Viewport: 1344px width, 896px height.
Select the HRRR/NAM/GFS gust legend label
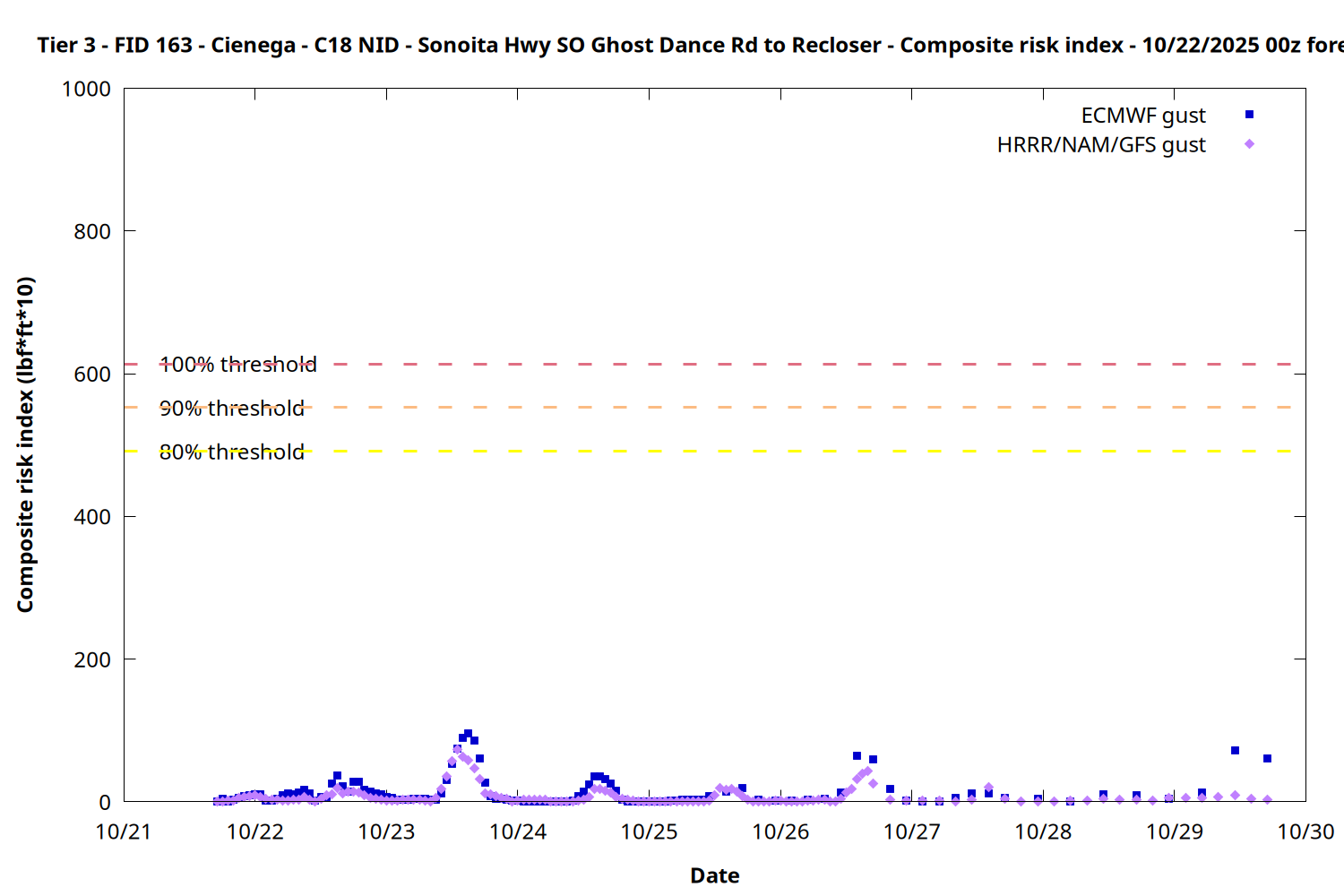click(1100, 145)
